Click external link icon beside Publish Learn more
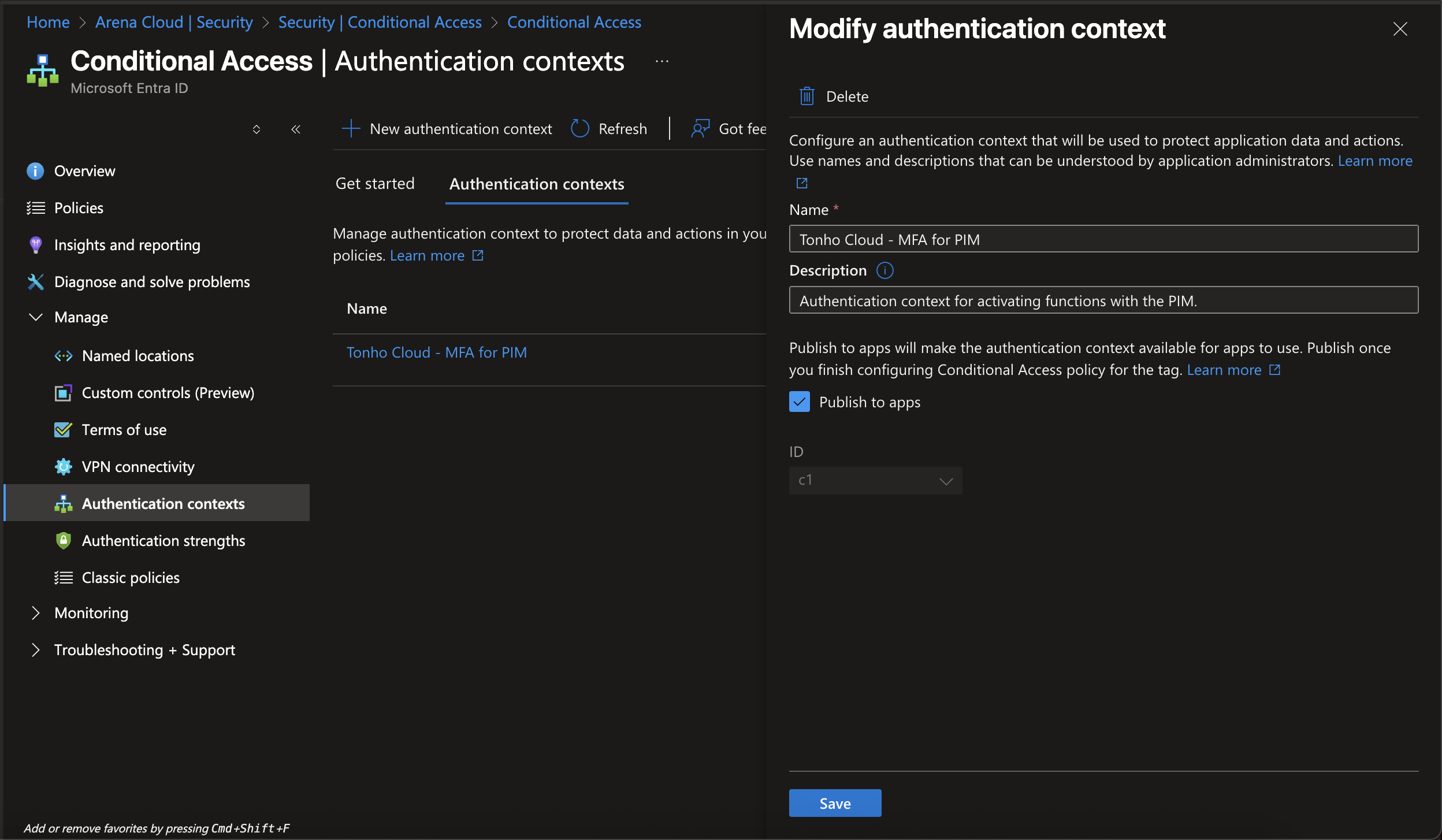 click(x=1274, y=370)
